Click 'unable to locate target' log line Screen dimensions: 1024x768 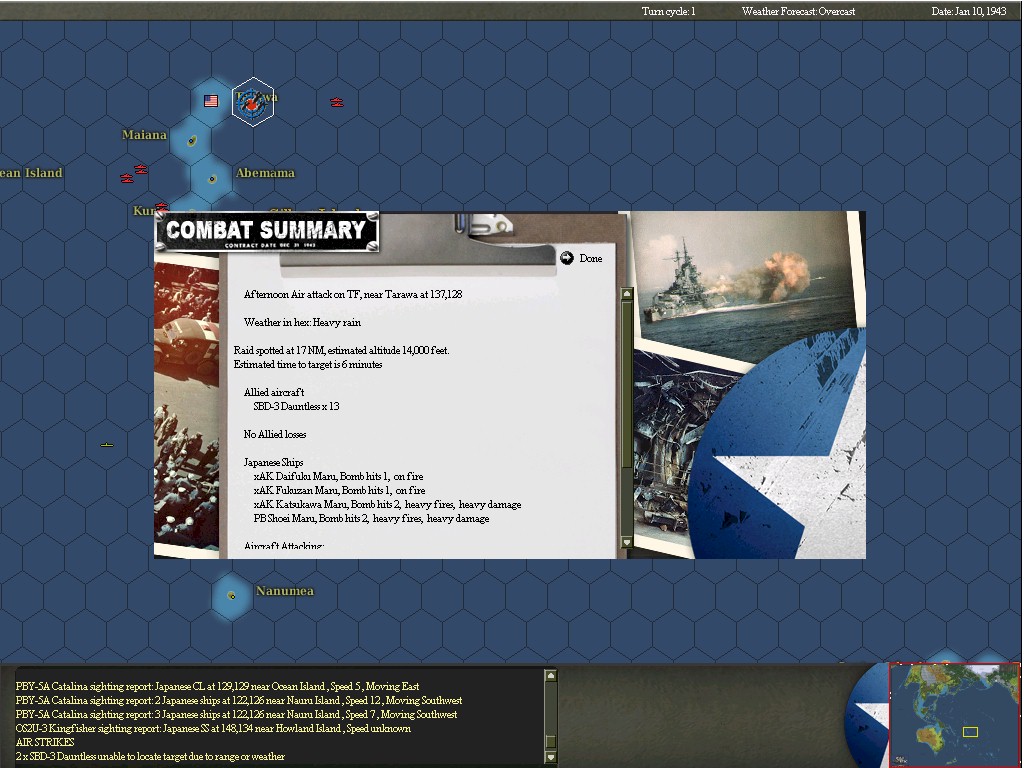(x=150, y=756)
